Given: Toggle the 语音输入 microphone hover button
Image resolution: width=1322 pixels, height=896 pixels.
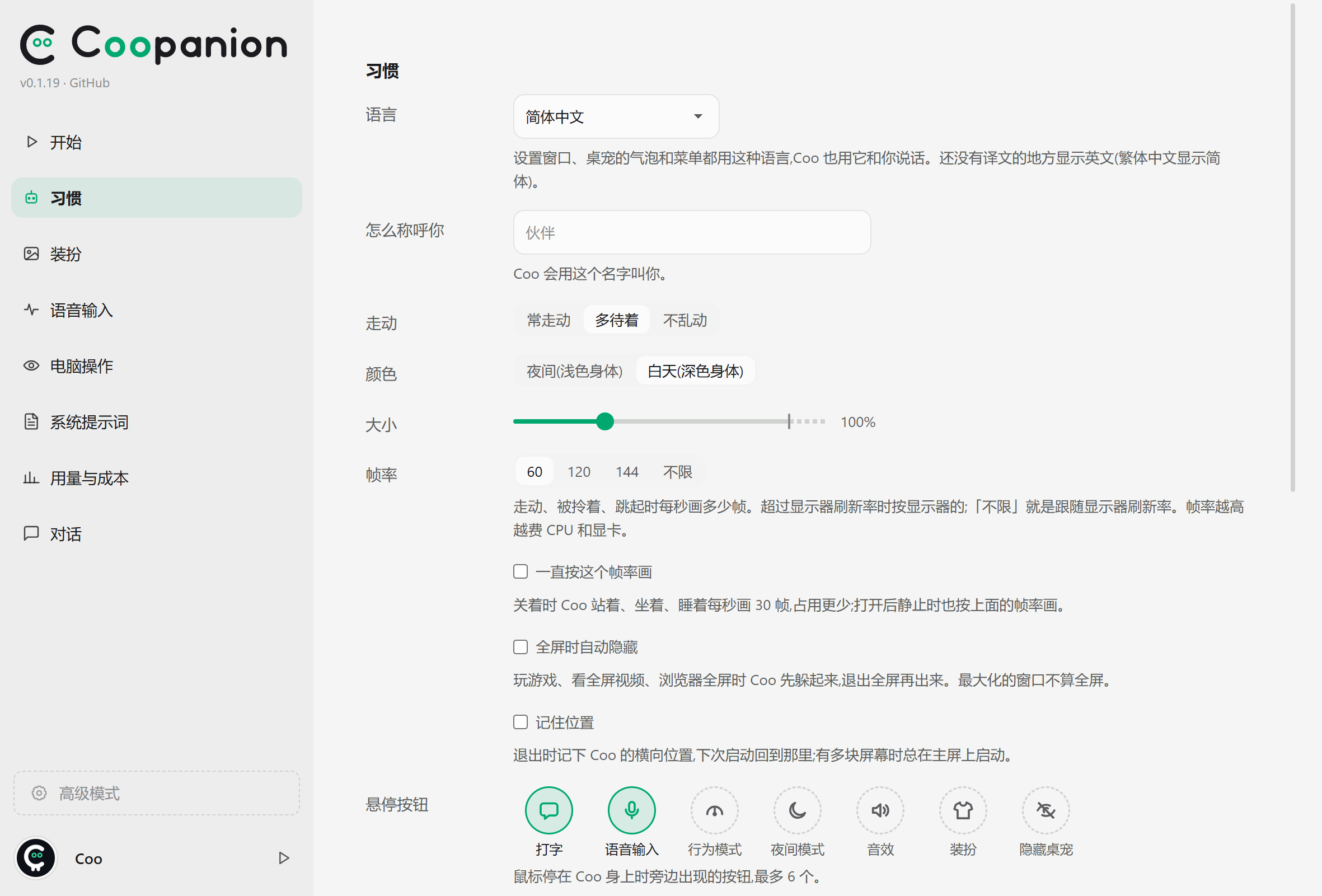Looking at the screenshot, I should click(x=631, y=810).
